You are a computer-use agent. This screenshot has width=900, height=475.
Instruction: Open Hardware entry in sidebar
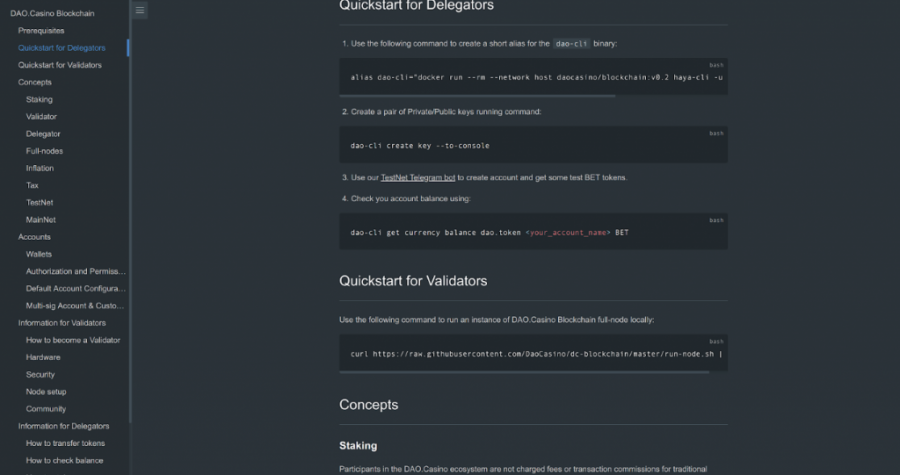(x=43, y=357)
